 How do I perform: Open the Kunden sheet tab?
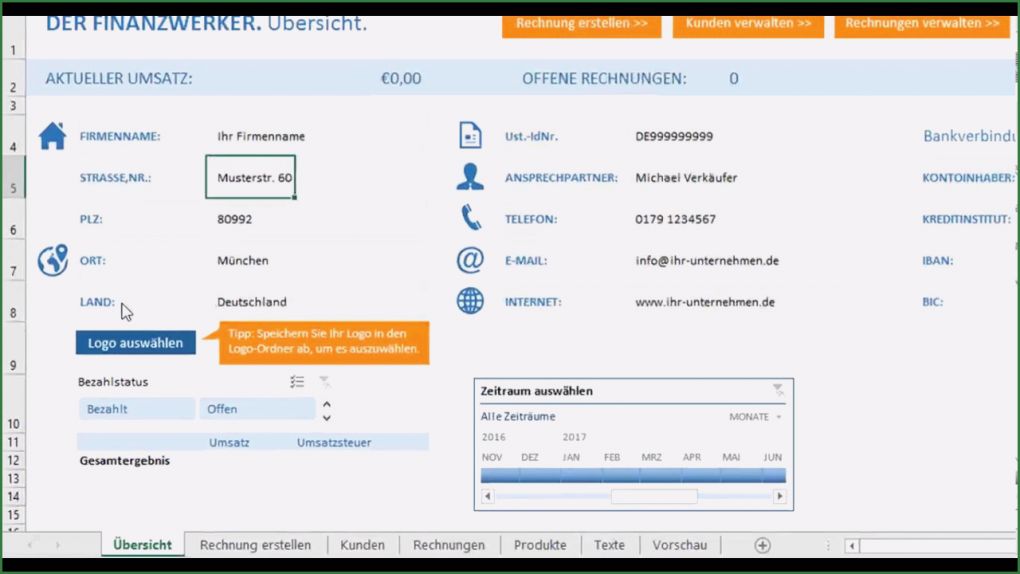(362, 545)
